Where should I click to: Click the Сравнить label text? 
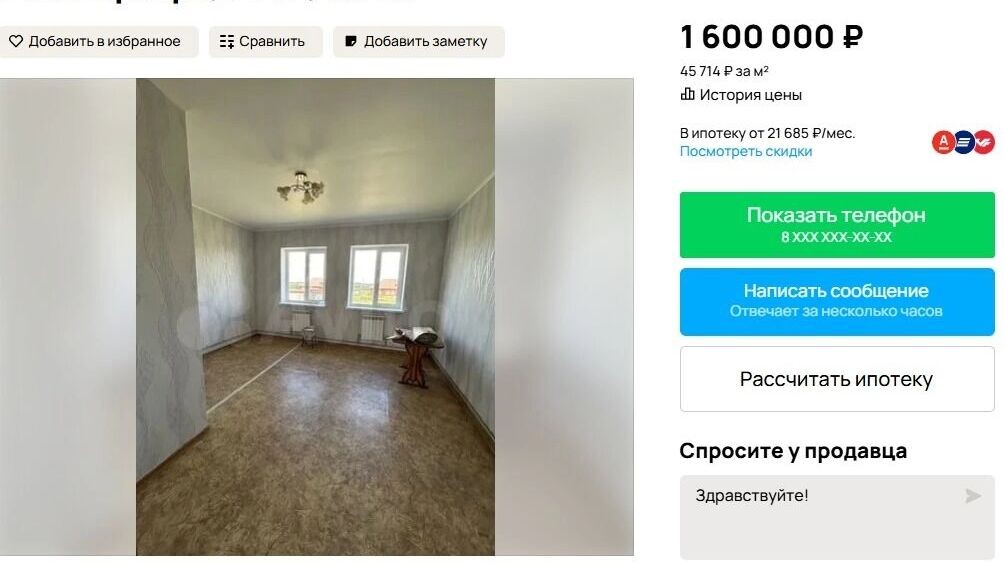click(271, 42)
